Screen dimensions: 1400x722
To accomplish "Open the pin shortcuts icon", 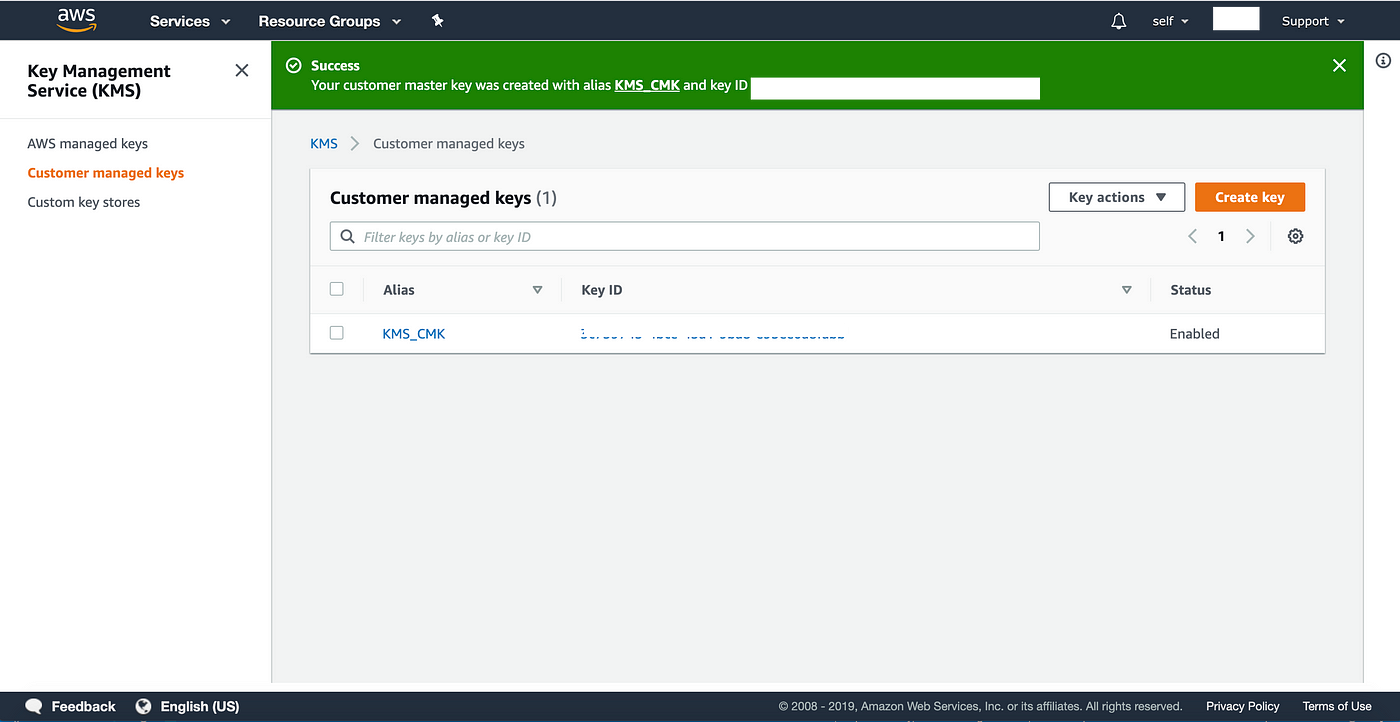I will pyautogui.click(x=437, y=21).
